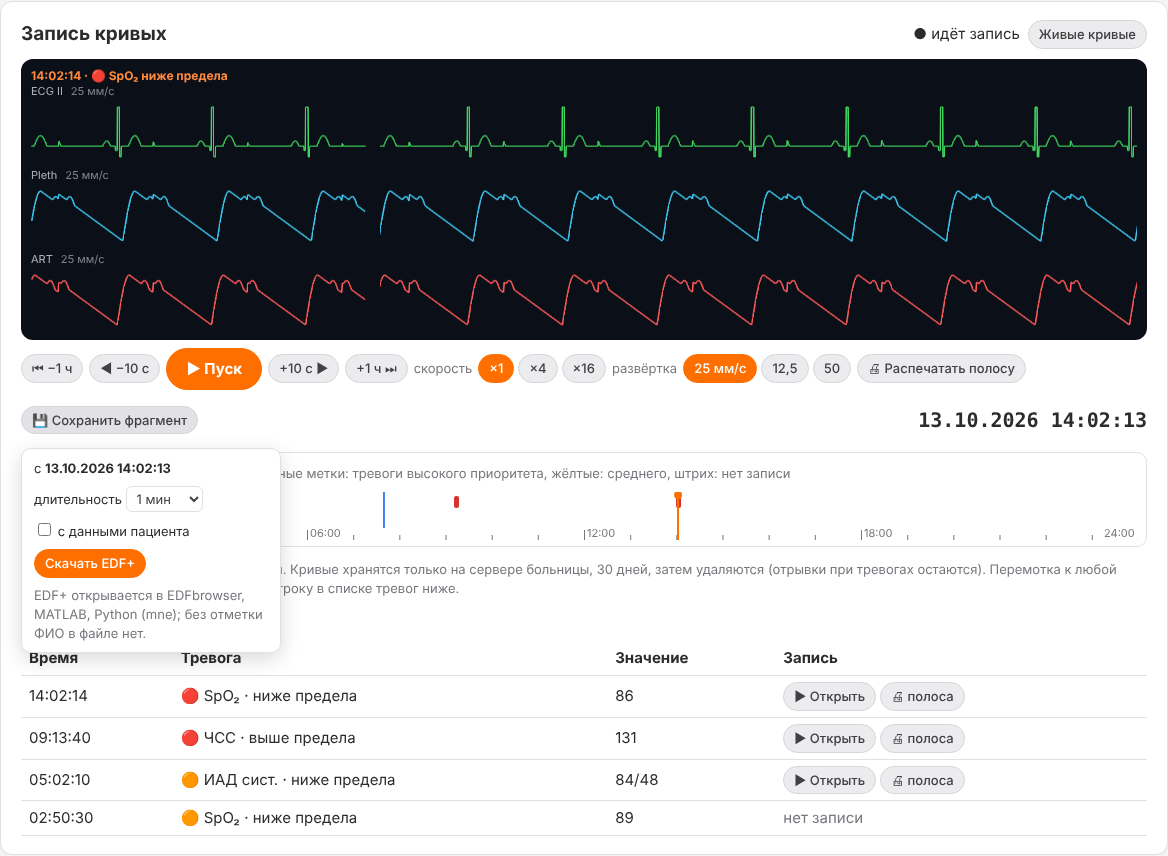The height and width of the screenshot is (856, 1168).
Task: Start playback with the Пуск button
Action: coord(214,369)
